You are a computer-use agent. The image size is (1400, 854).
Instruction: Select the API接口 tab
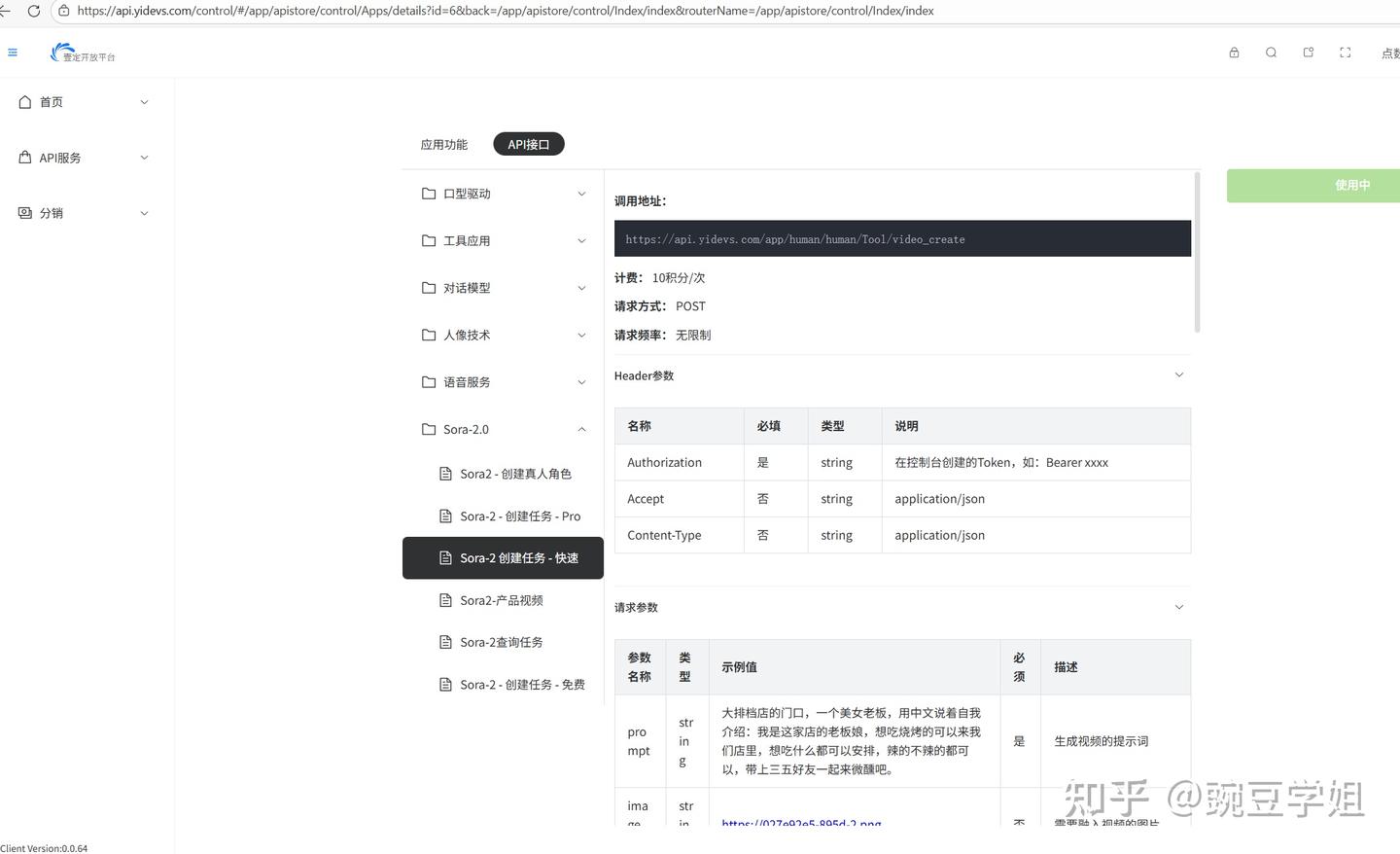(529, 145)
